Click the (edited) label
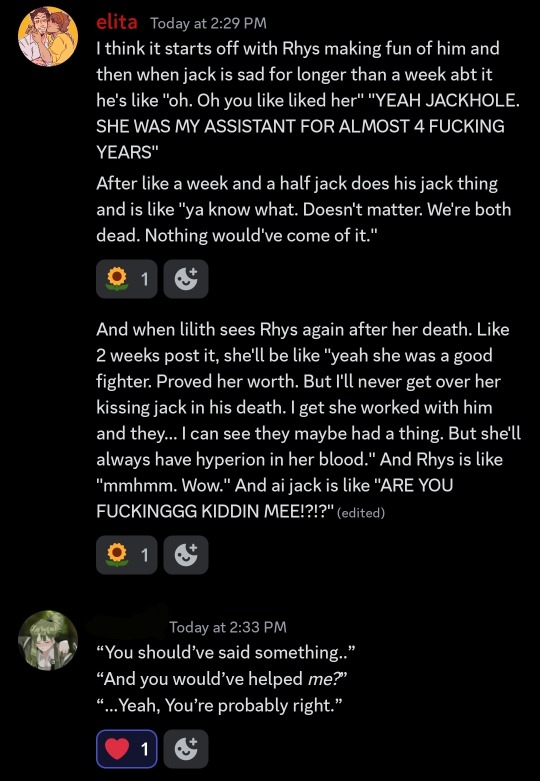 [361, 513]
